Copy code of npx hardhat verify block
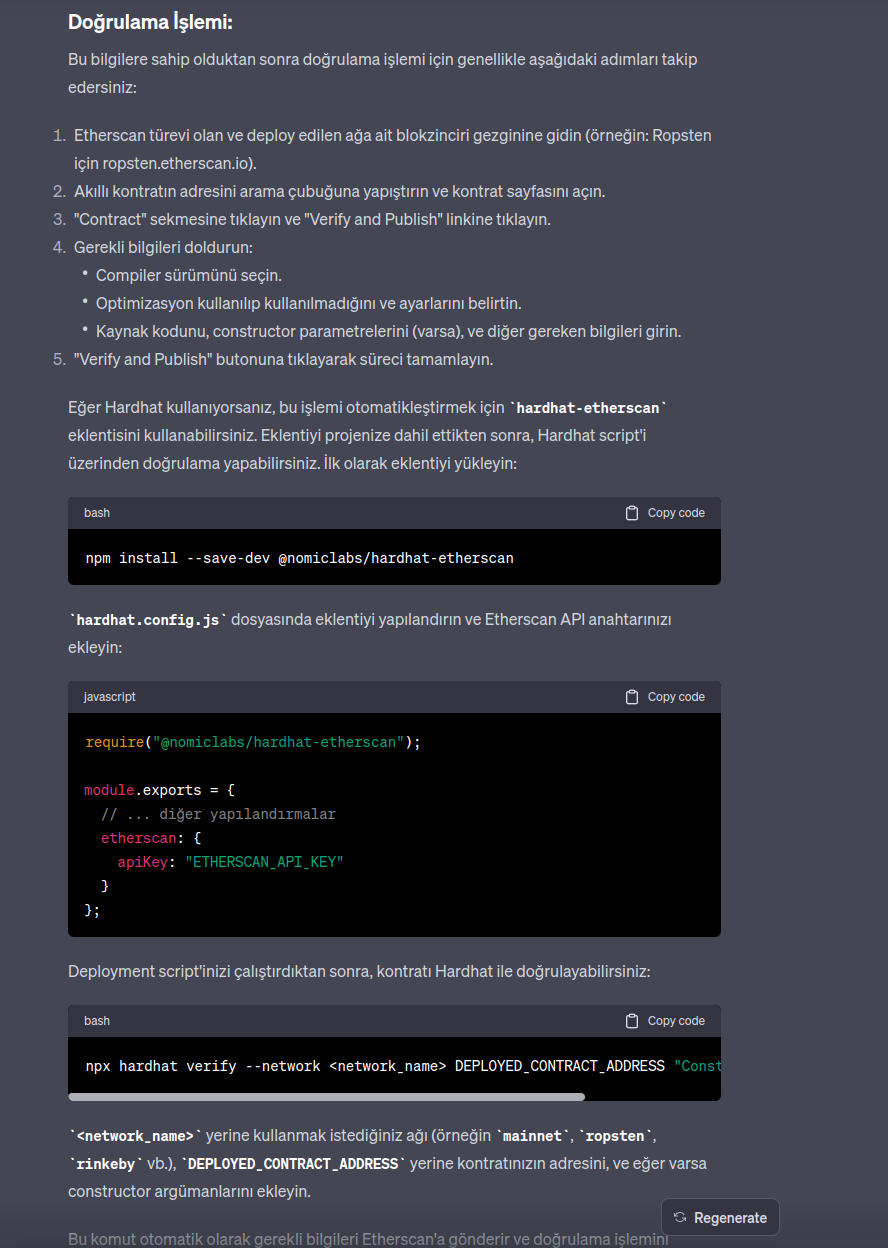The image size is (888, 1248). pos(665,1021)
